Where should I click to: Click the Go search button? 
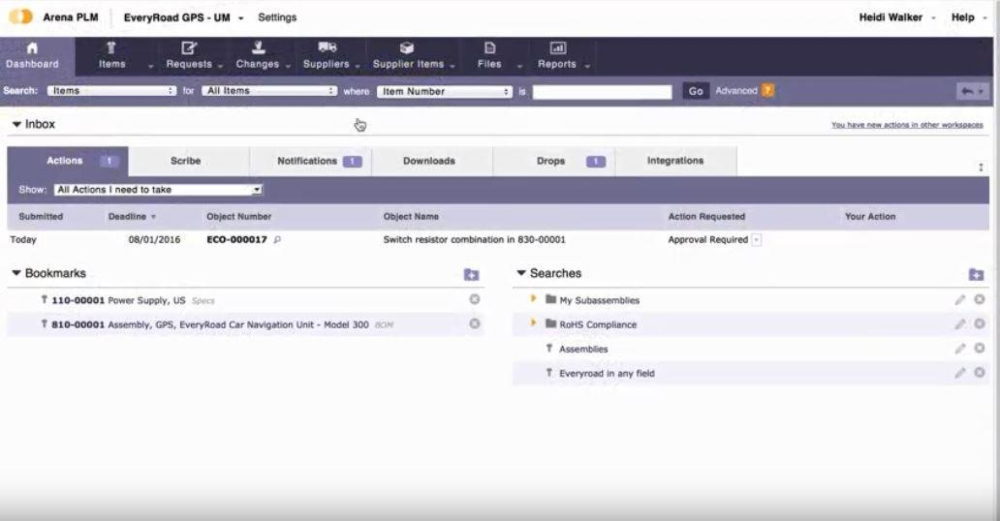pyautogui.click(x=695, y=91)
